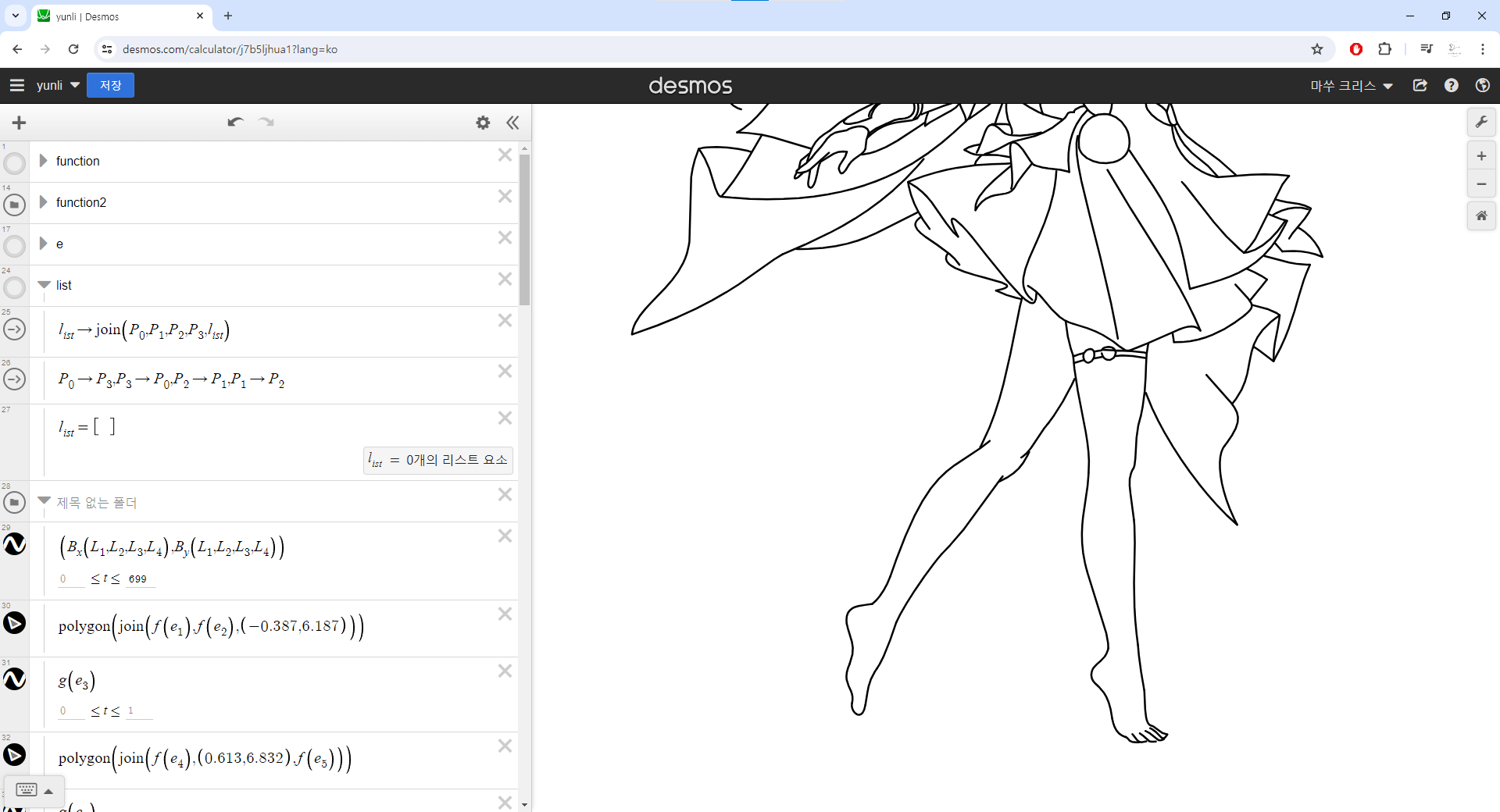
Task: Toggle visibility of function folder
Action: click(14, 163)
